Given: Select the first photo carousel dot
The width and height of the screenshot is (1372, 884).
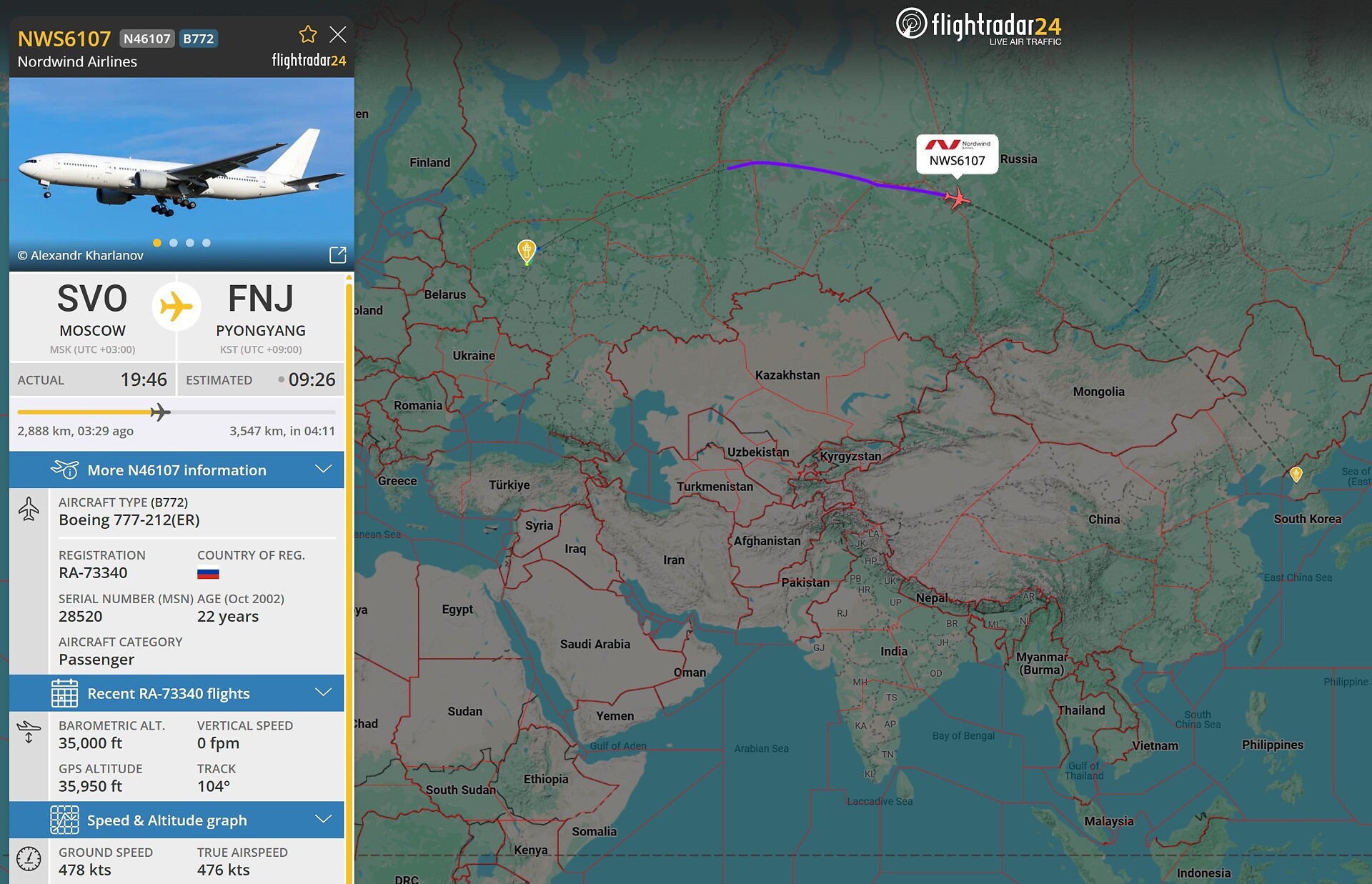Looking at the screenshot, I should 157,243.
